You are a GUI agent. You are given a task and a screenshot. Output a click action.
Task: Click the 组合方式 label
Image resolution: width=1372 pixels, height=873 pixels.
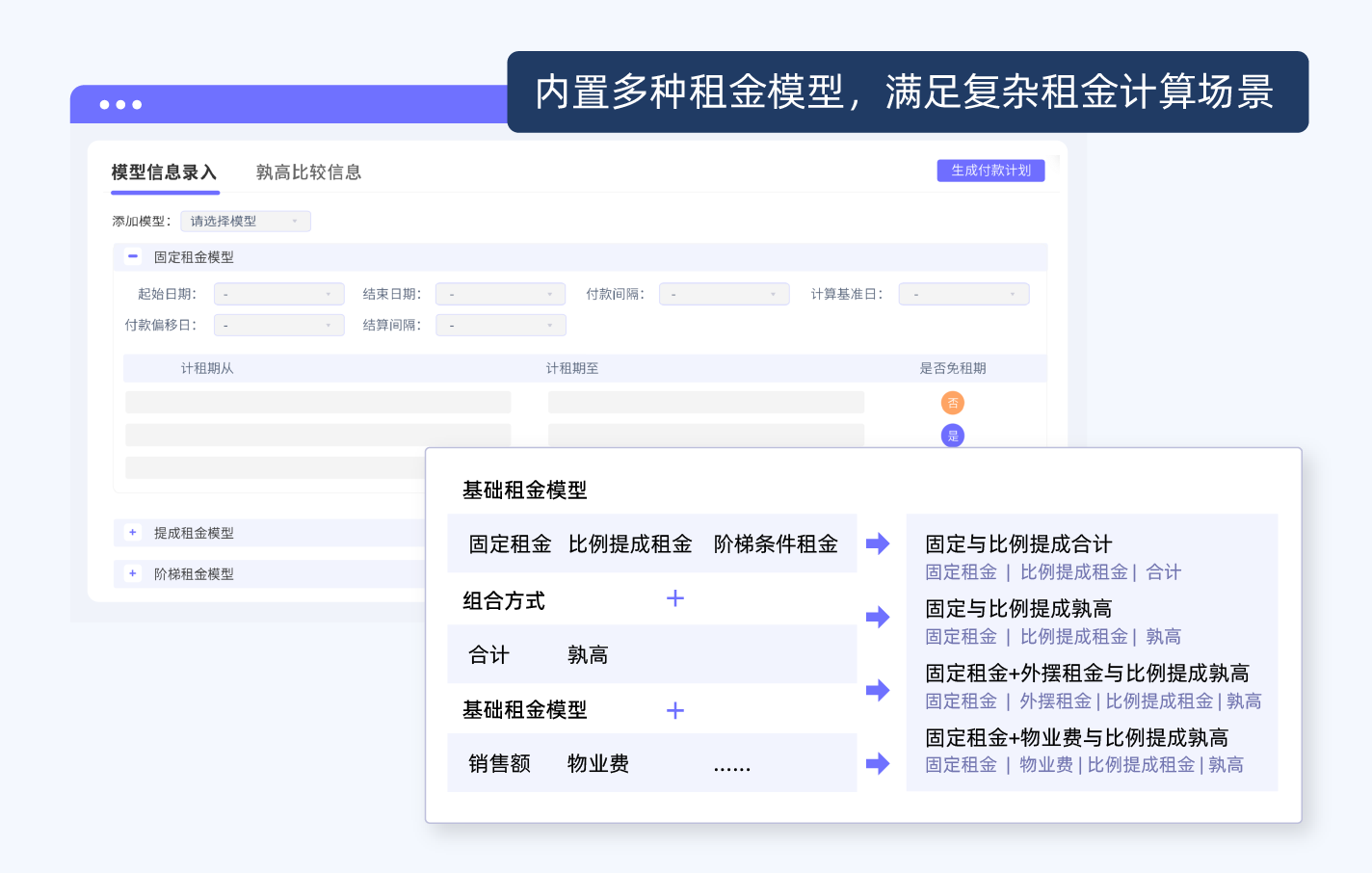coord(504,601)
